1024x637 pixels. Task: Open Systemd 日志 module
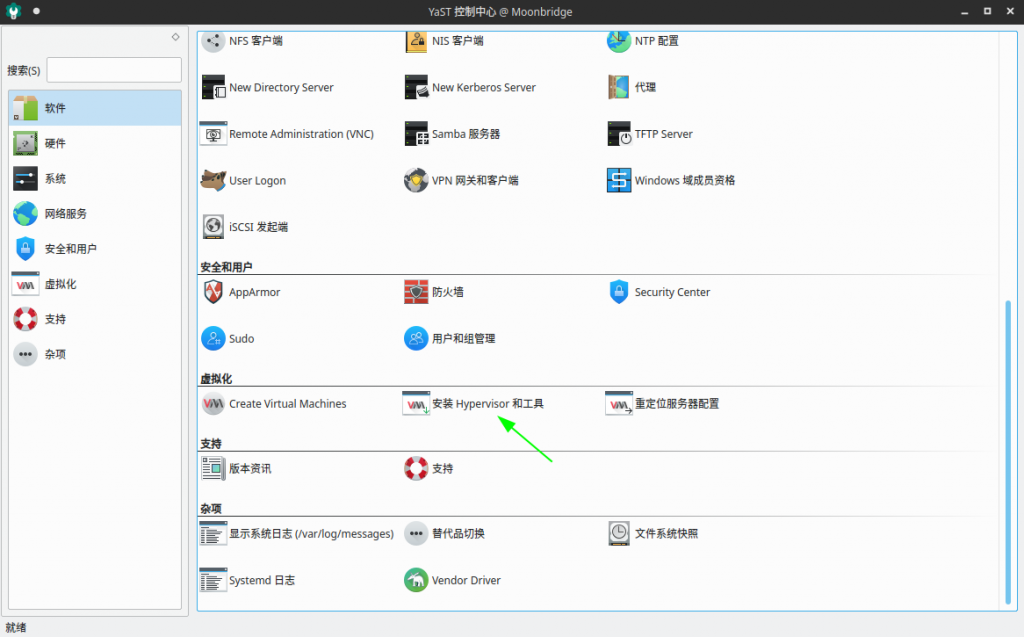click(261, 580)
